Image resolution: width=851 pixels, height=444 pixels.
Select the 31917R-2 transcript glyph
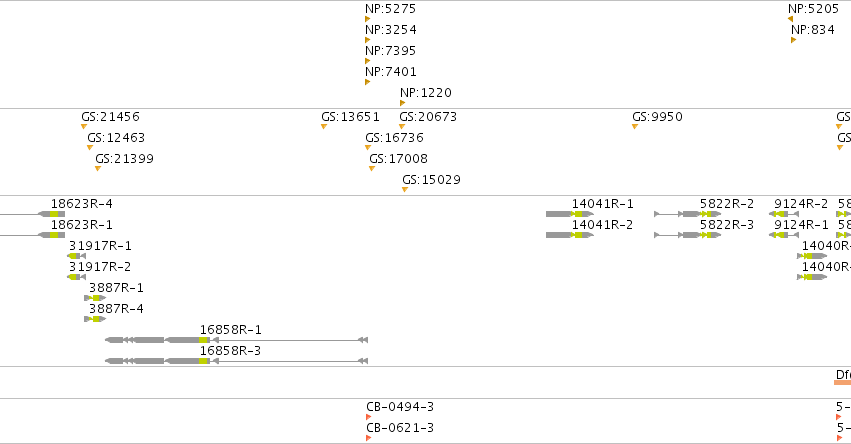pos(77,277)
